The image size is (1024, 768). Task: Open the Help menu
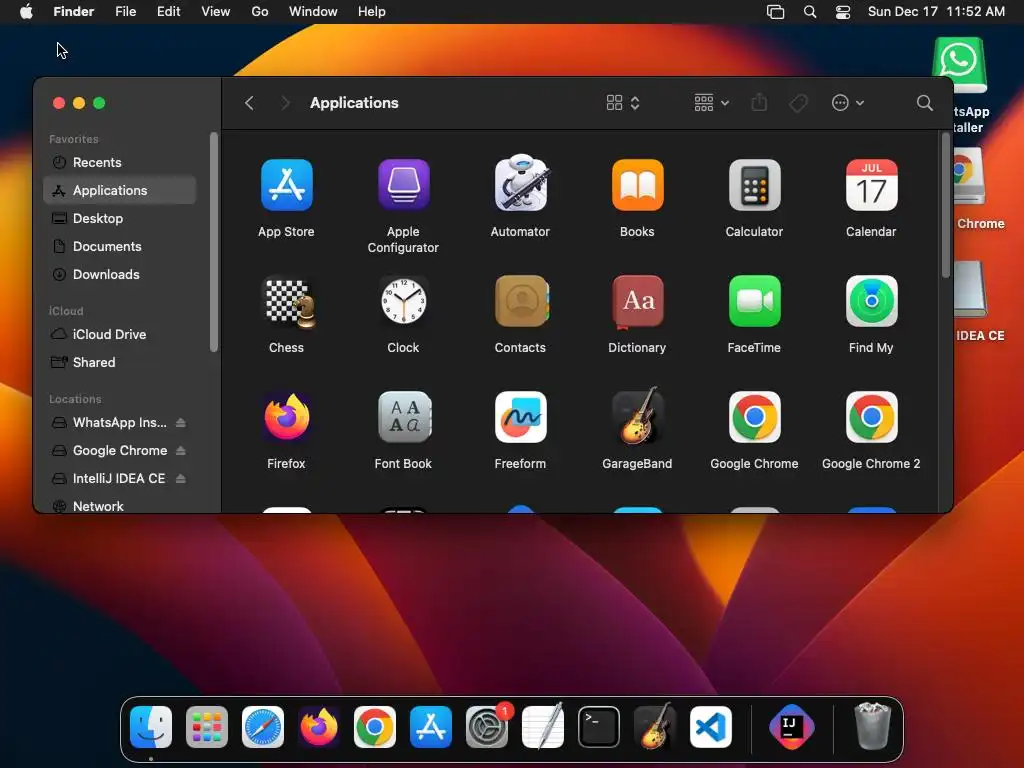coord(372,12)
